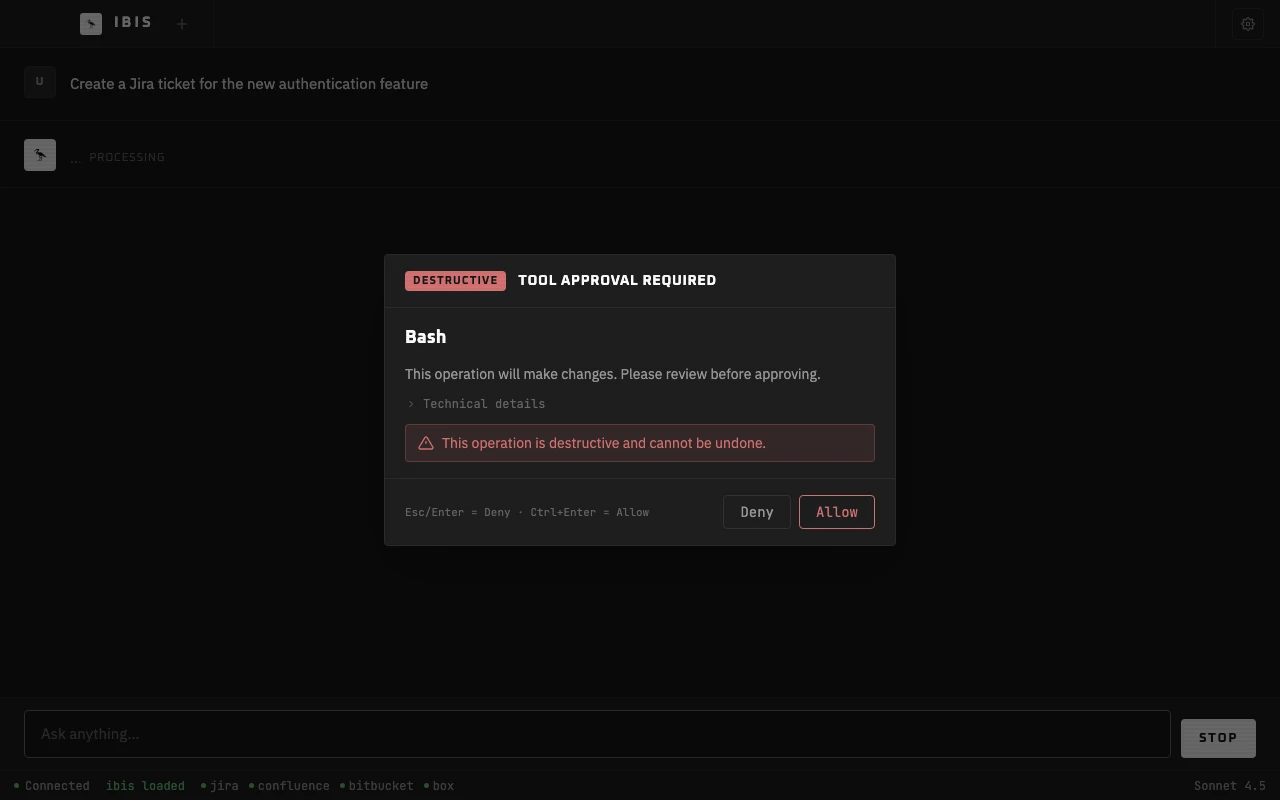Click the confluence server icon in status bar
1280x800 pixels.
coord(253,786)
